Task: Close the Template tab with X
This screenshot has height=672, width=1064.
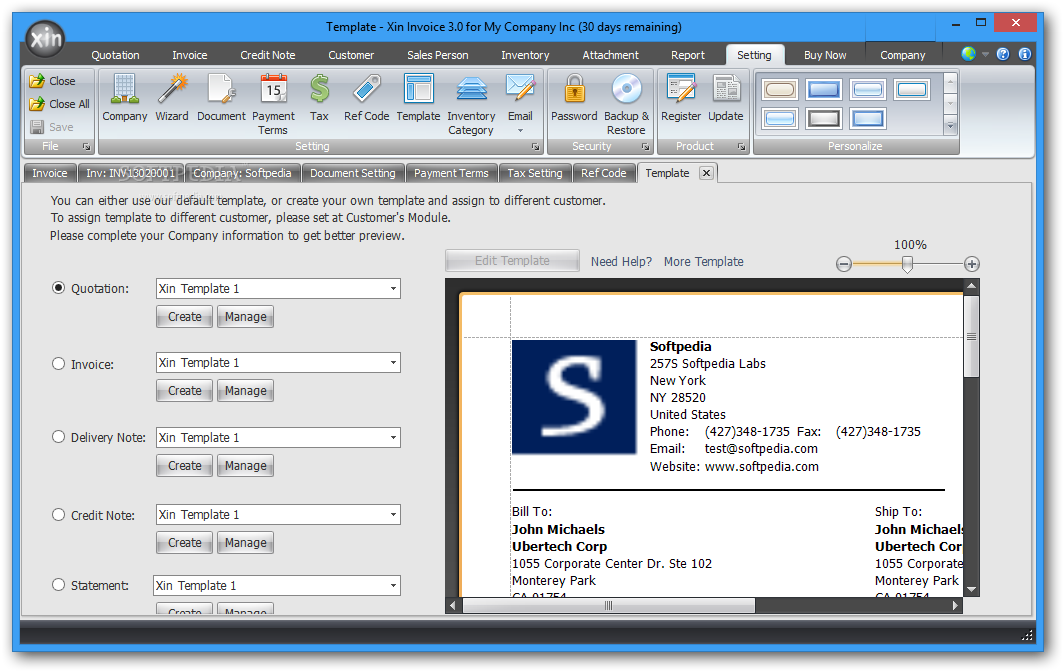Action: pos(706,173)
